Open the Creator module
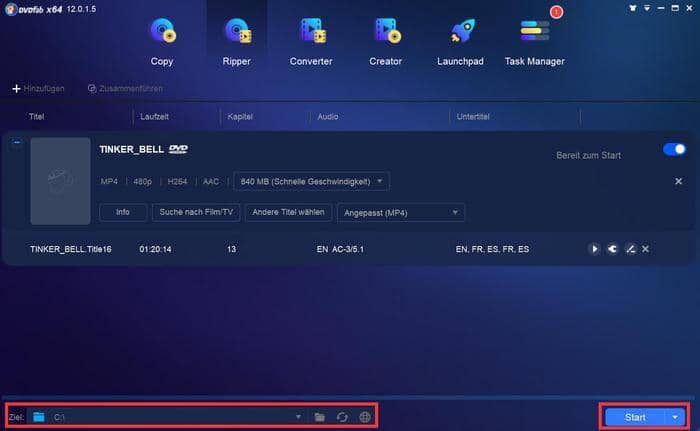The height and width of the screenshot is (431, 700). (x=386, y=42)
